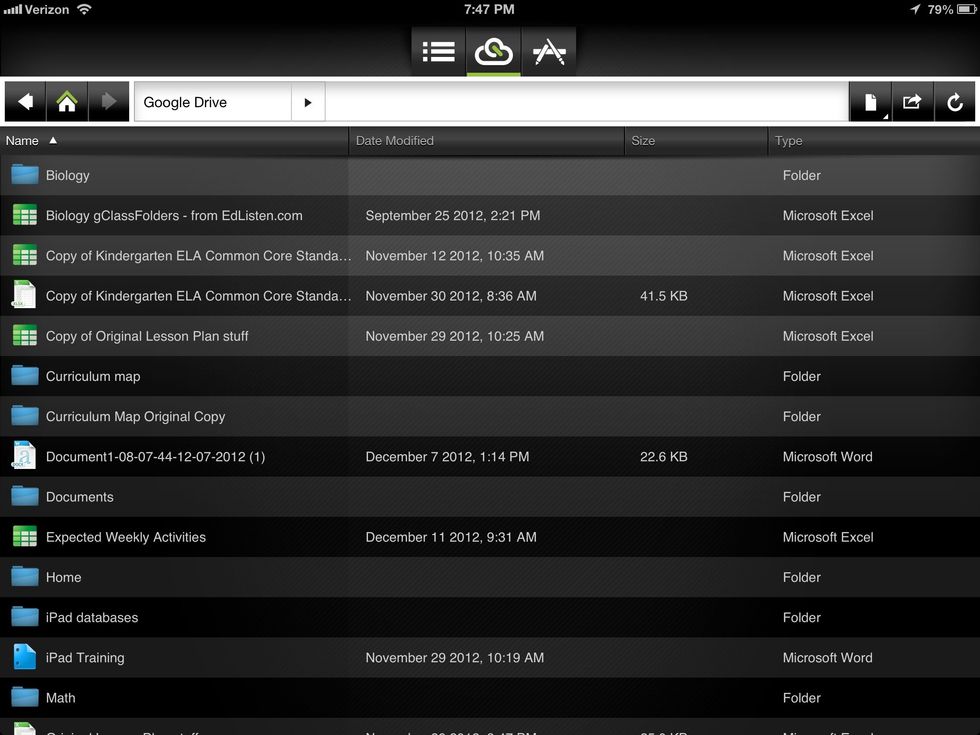The width and height of the screenshot is (980, 735).
Task: Go to the home directory icon
Action: [67, 102]
